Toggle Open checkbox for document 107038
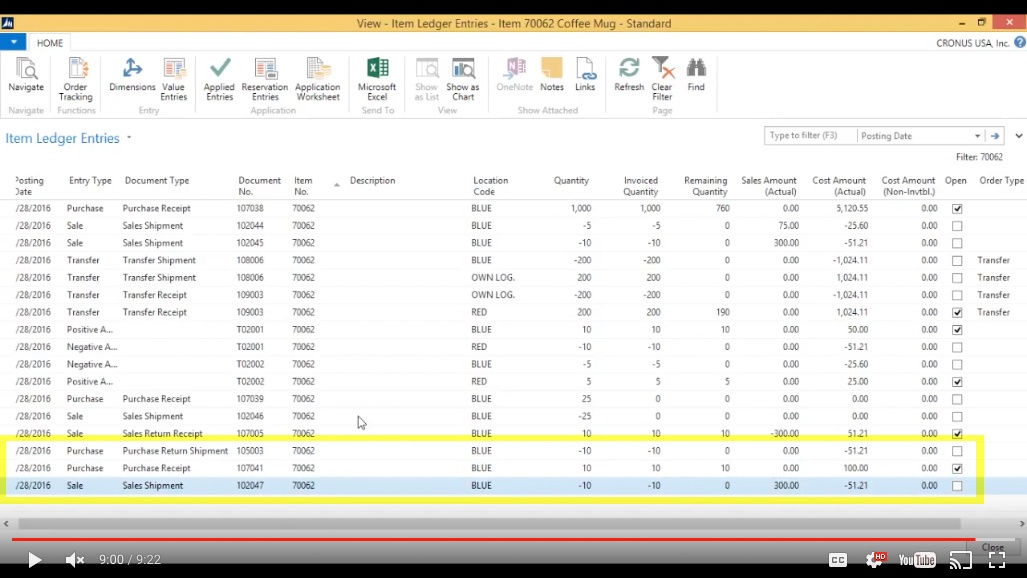This screenshot has width=1027, height=578. click(957, 208)
